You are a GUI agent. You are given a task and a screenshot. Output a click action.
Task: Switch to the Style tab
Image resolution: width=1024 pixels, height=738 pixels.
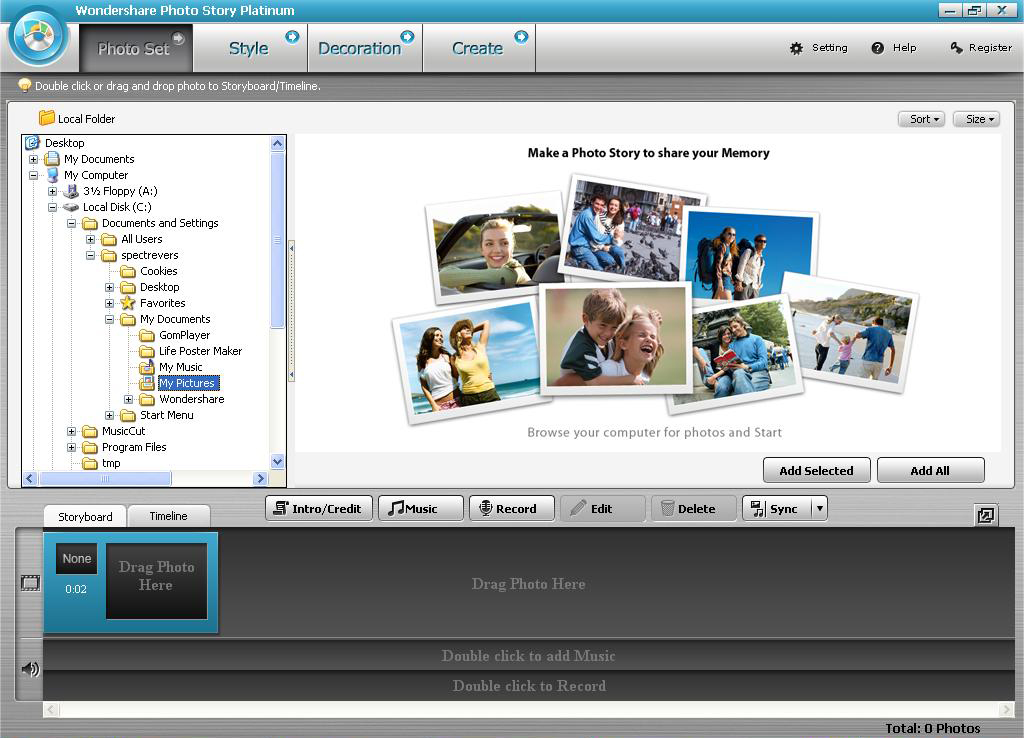click(250, 47)
